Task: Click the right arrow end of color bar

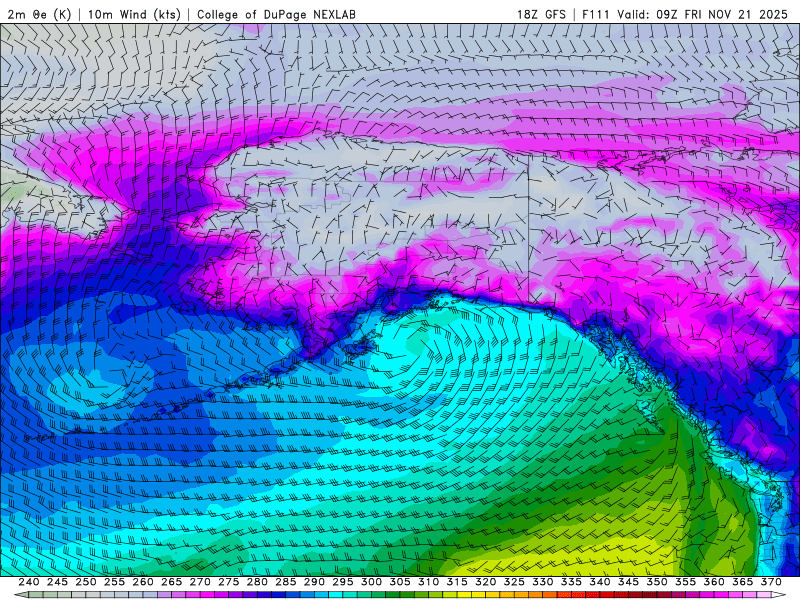Action: [779, 595]
